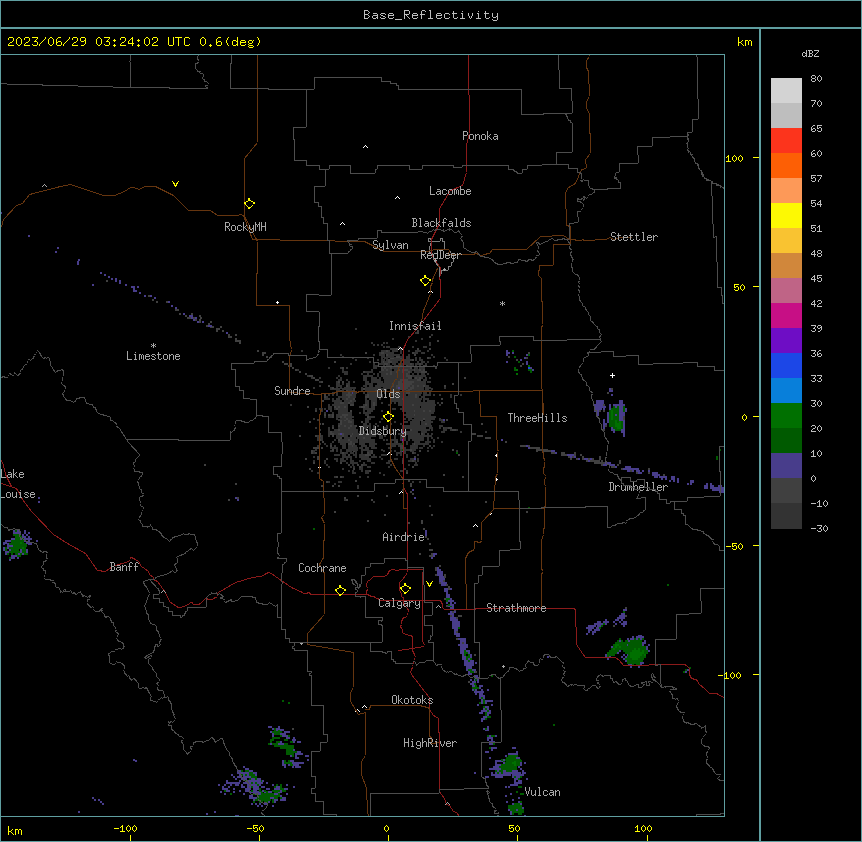Click the purple 10 dBZ color swatch
This screenshot has height=842, width=862.
786,466
